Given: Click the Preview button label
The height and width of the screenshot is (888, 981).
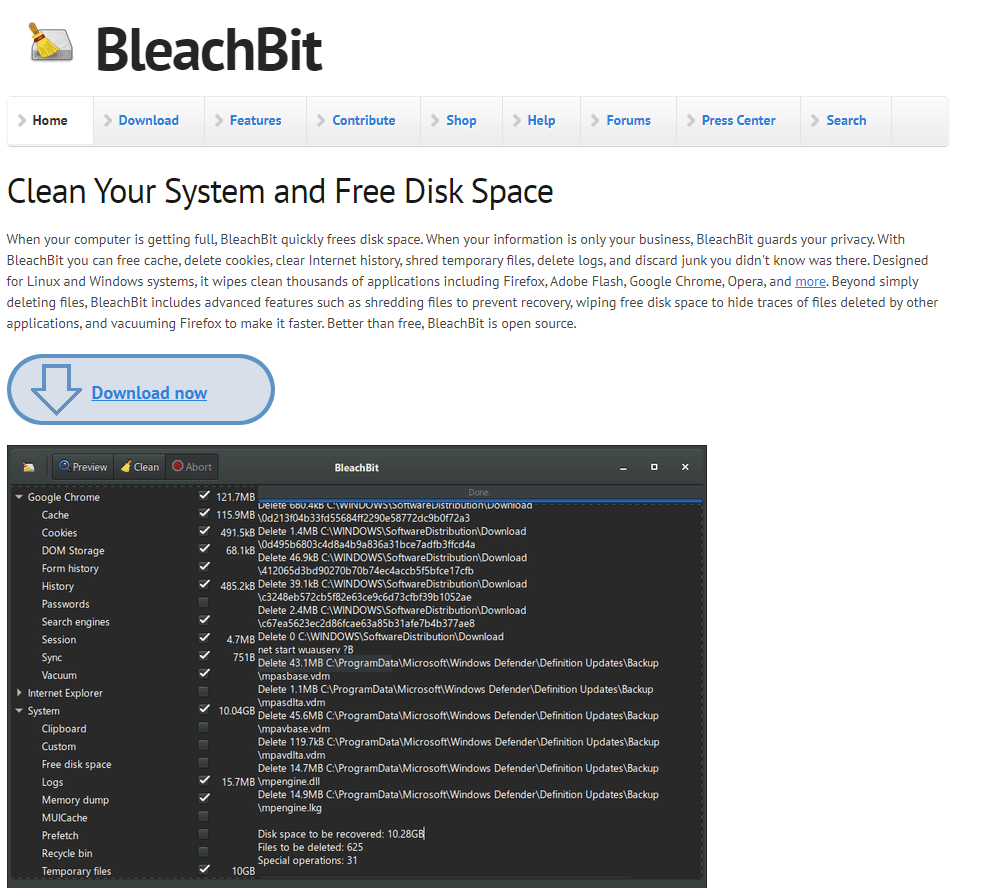Looking at the screenshot, I should click(x=89, y=467).
